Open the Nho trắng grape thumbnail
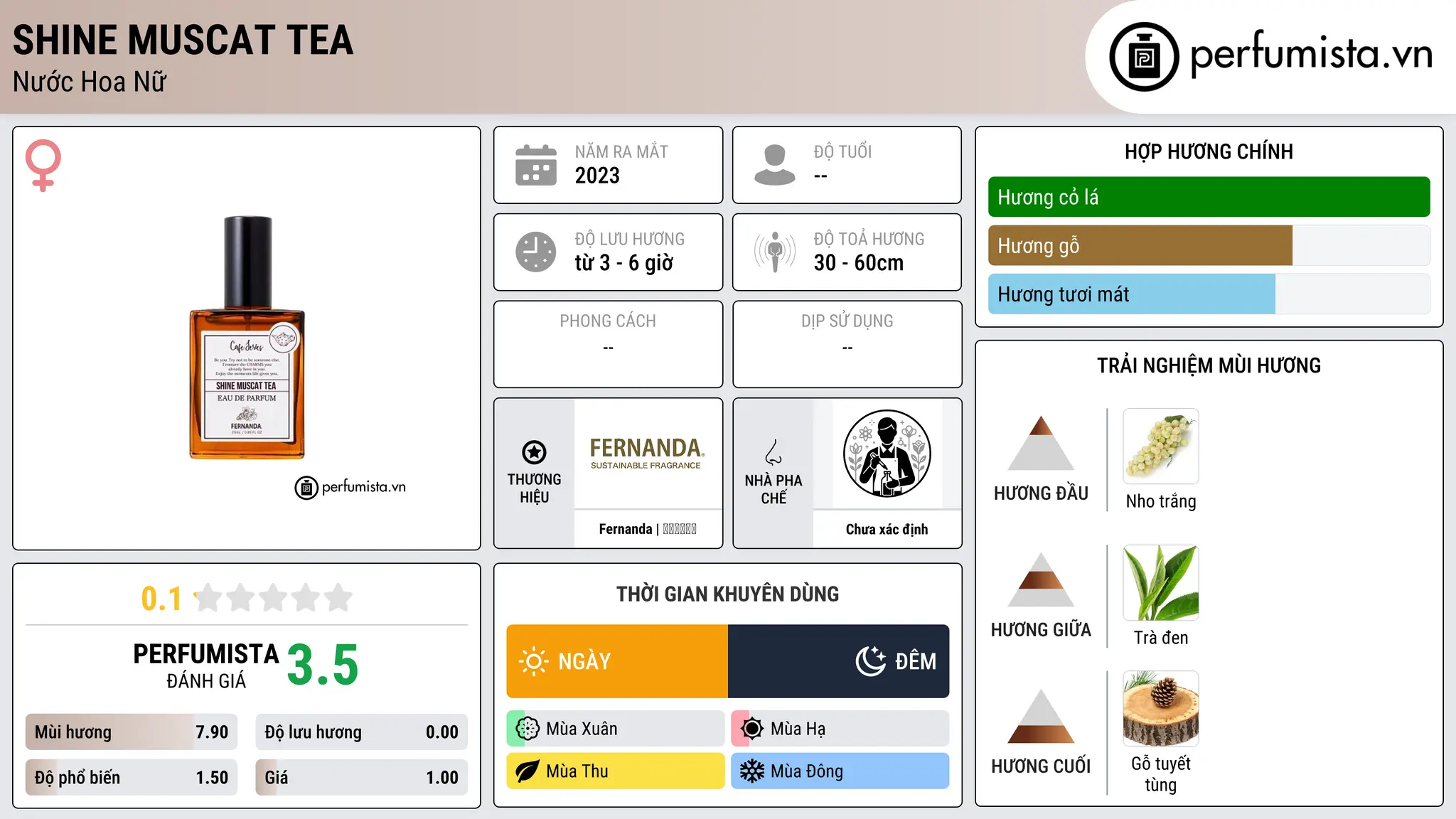1456x819 pixels. pyautogui.click(x=1161, y=446)
